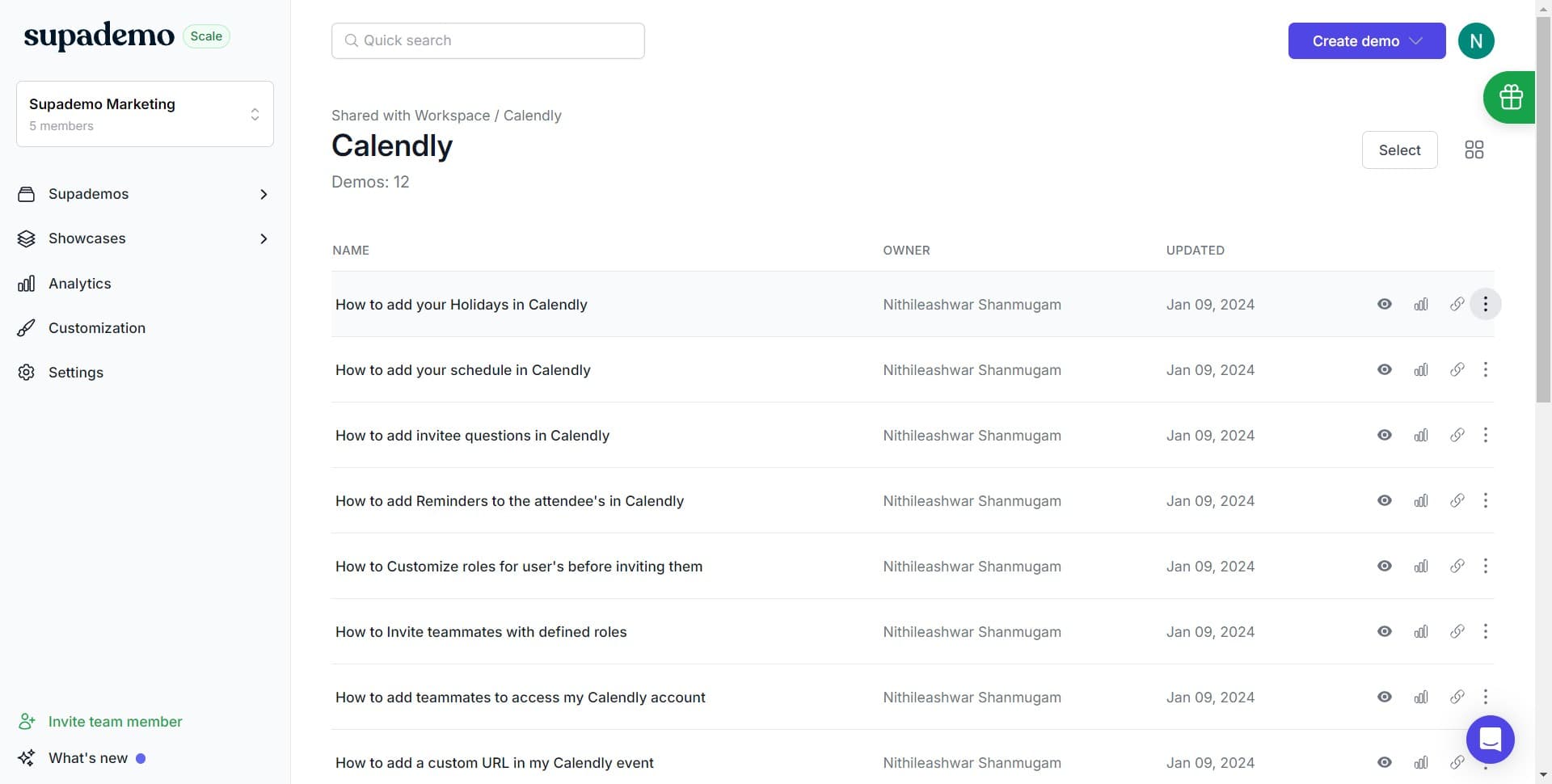The height and width of the screenshot is (784, 1552).
Task: Open more options for schedule in Calendly
Action: coord(1485,370)
